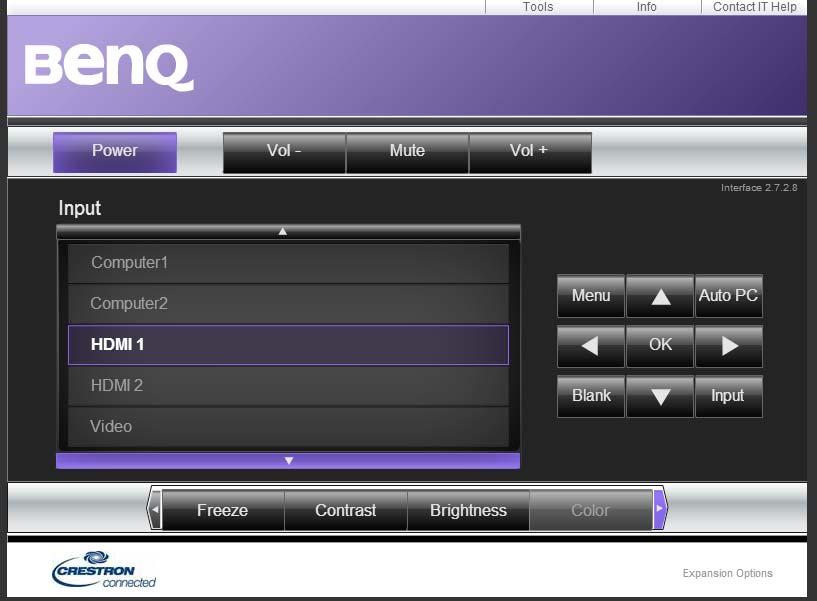Open the Tools tab
Image resolution: width=817 pixels, height=601 pixels.
(539, 7)
